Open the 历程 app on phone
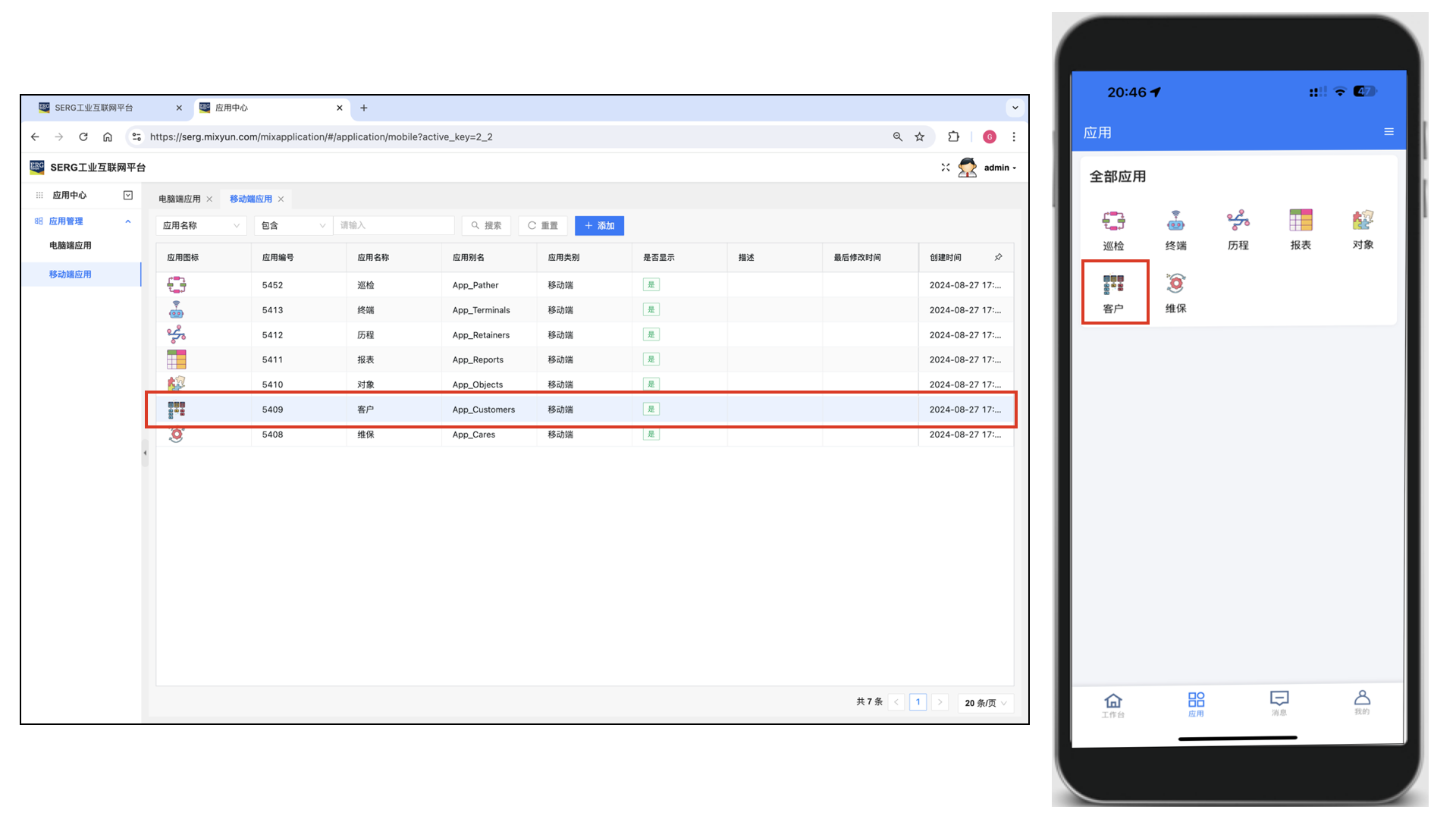 [1238, 221]
